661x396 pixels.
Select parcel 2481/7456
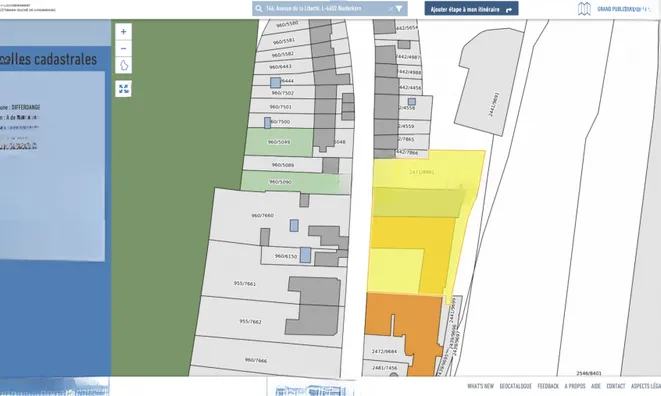tap(384, 368)
